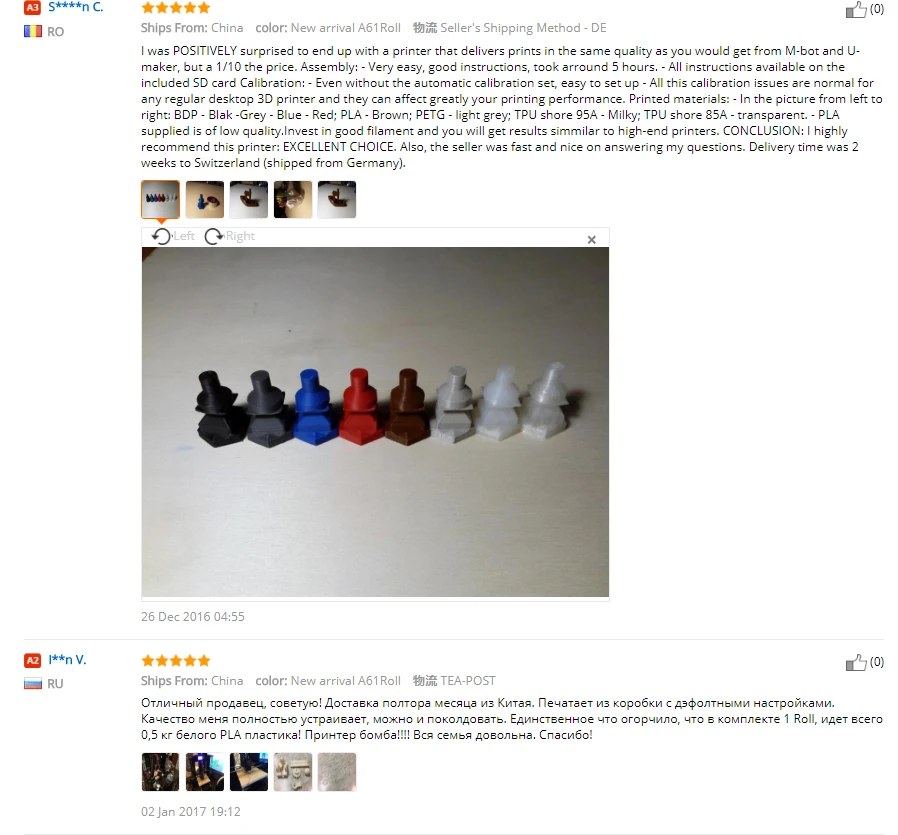Rotate the image left
The width and height of the screenshot is (898, 835).
tap(173, 236)
